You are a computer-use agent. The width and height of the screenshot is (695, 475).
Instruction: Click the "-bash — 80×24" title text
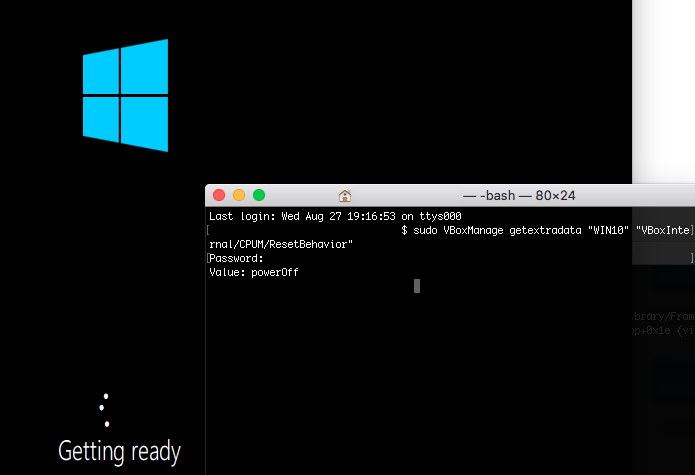pyautogui.click(x=519, y=195)
